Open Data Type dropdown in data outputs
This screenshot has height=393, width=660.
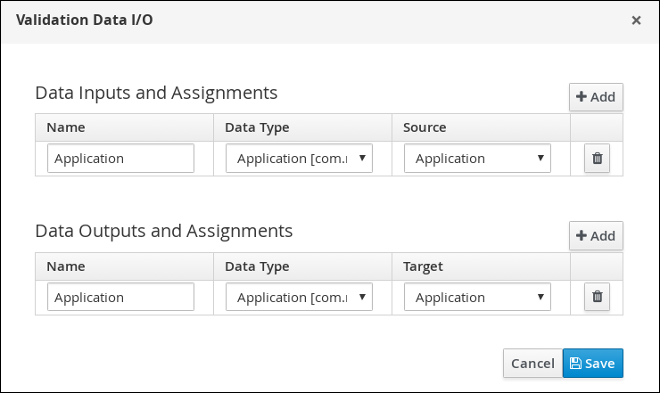[x=299, y=297]
